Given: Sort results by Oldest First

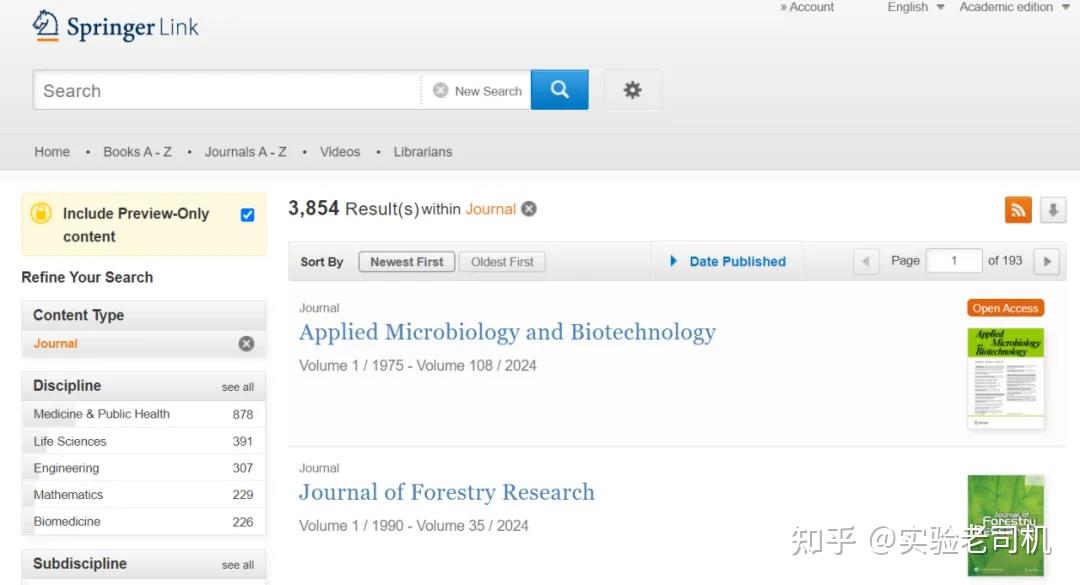Looking at the screenshot, I should point(502,262).
